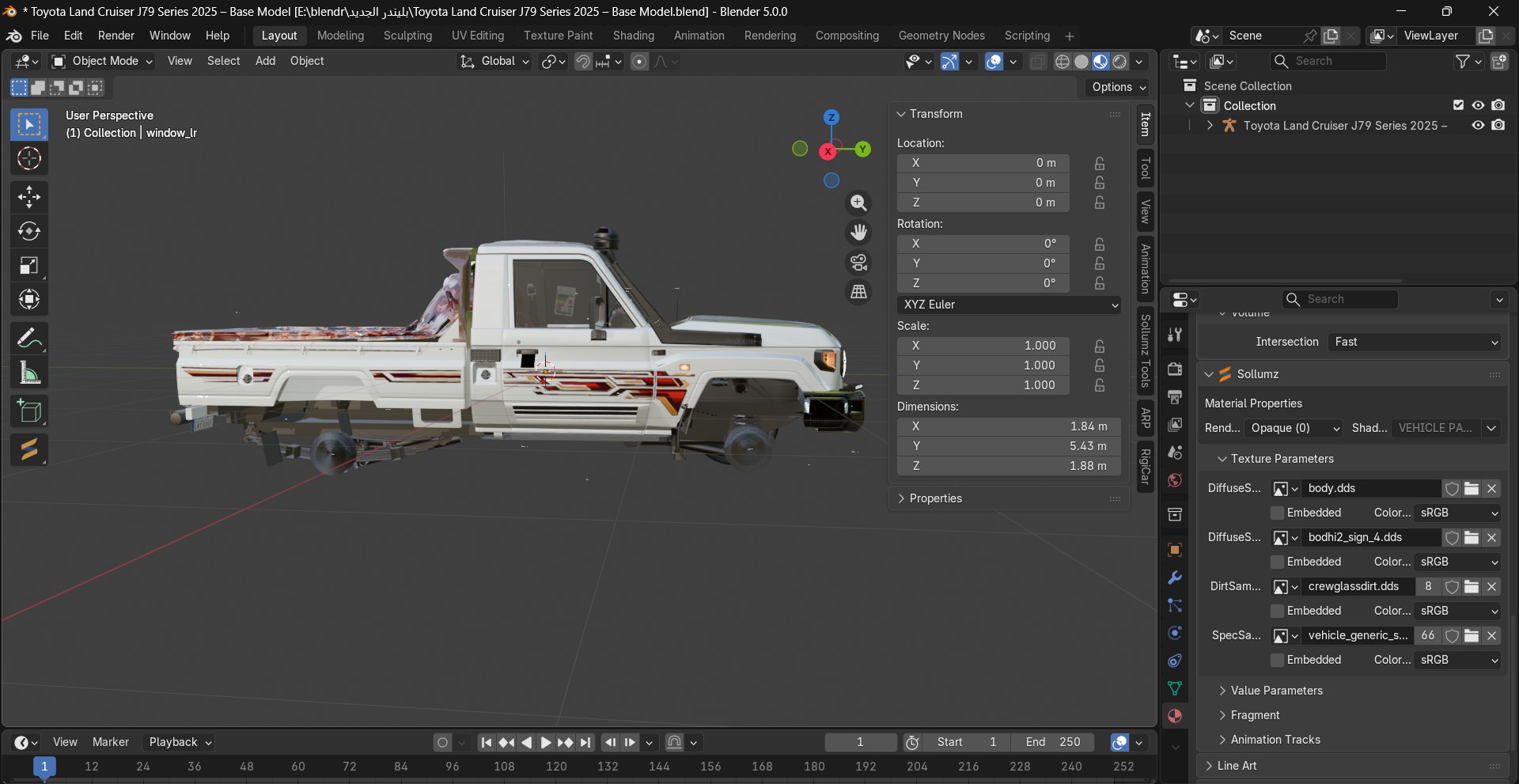
Task: Expand Toyota Land Cruiser outliner item
Action: click(1210, 125)
